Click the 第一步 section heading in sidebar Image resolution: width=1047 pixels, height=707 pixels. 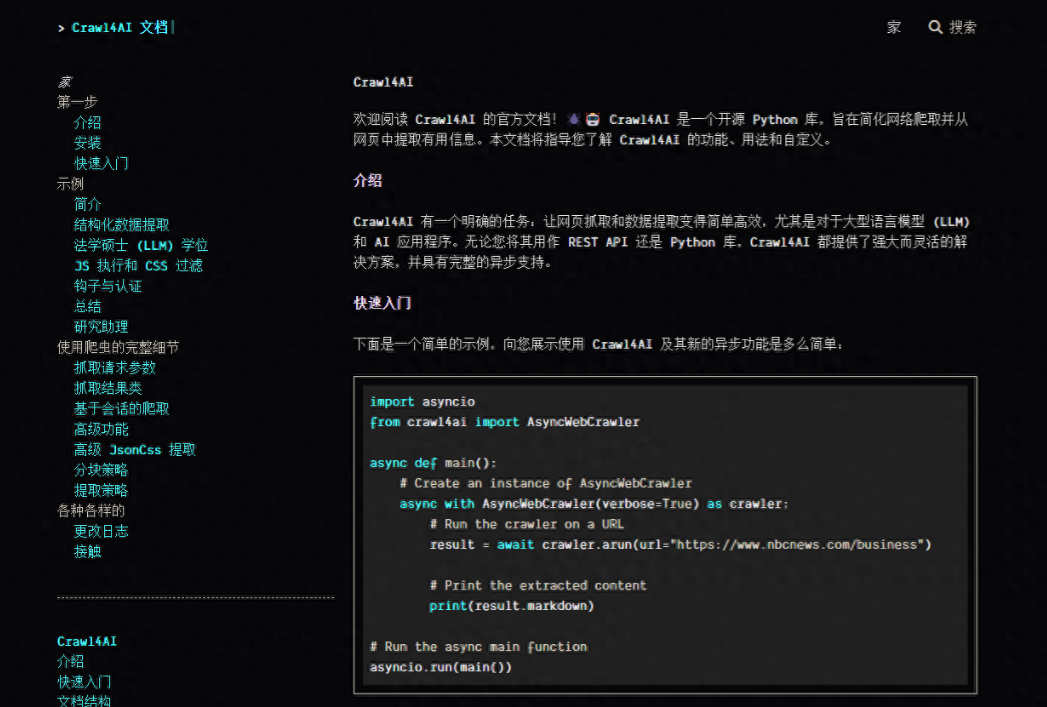77,102
